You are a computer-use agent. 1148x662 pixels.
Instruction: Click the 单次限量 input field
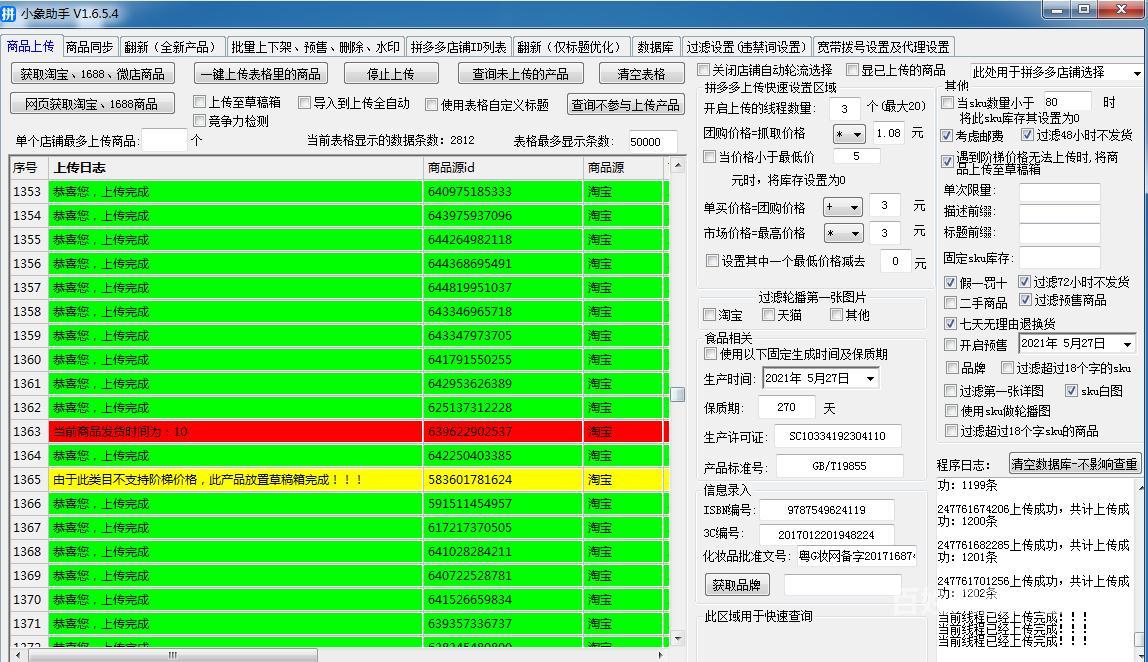tap(1059, 192)
